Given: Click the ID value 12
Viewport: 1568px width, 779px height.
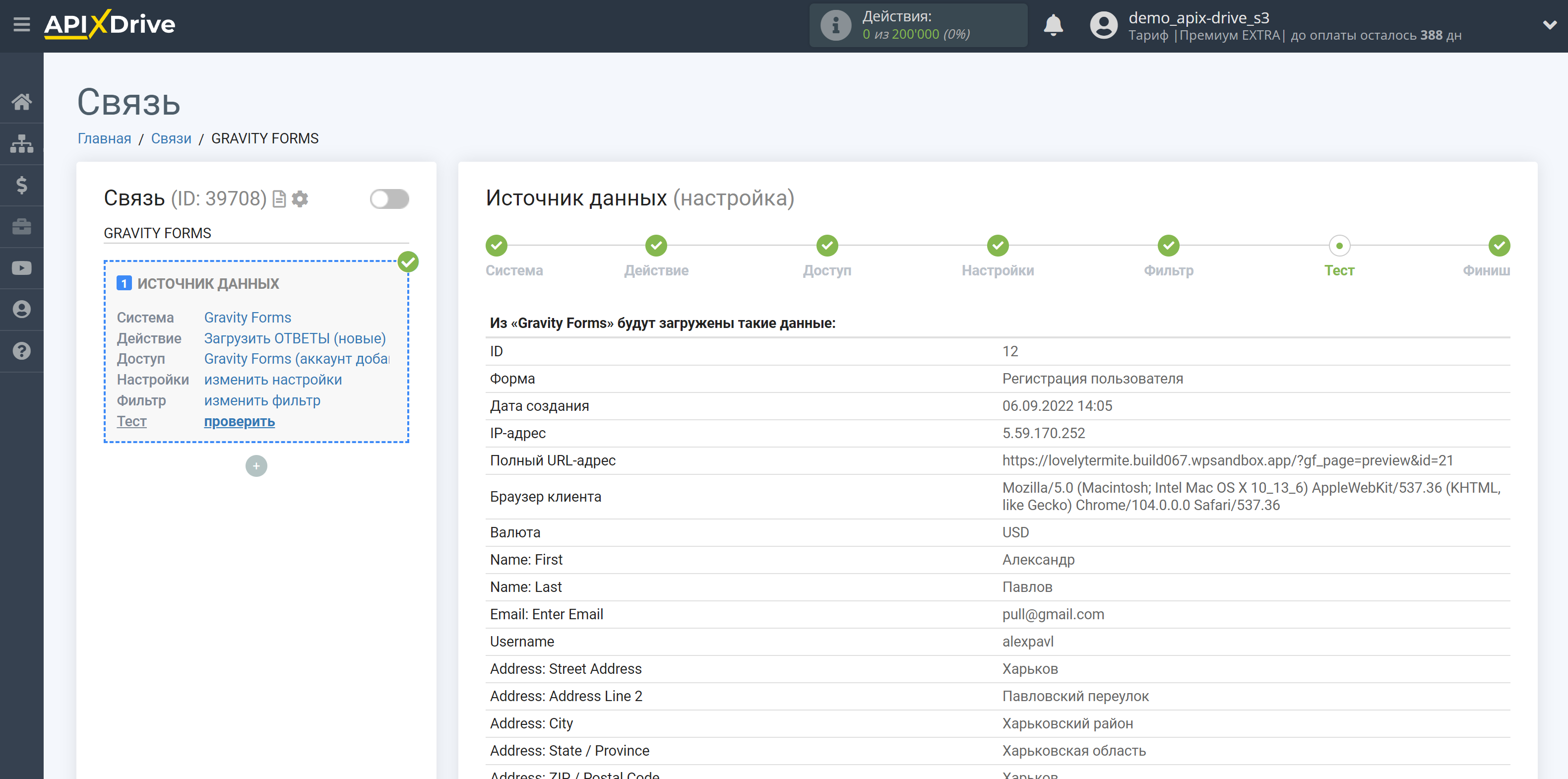Looking at the screenshot, I should click(x=1010, y=351).
